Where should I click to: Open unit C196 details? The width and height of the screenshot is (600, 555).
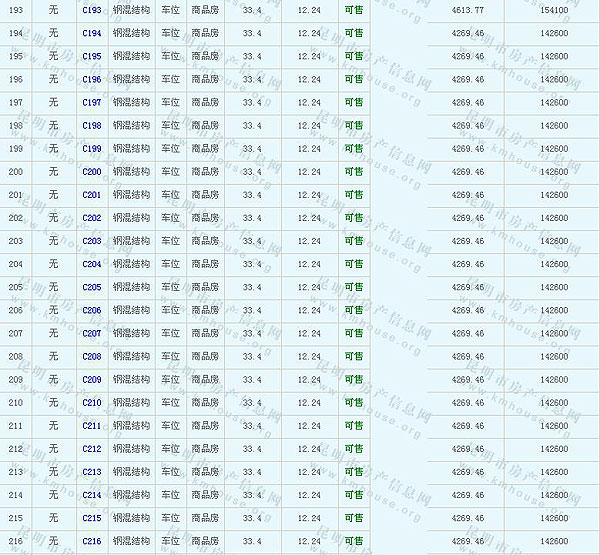[x=91, y=80]
